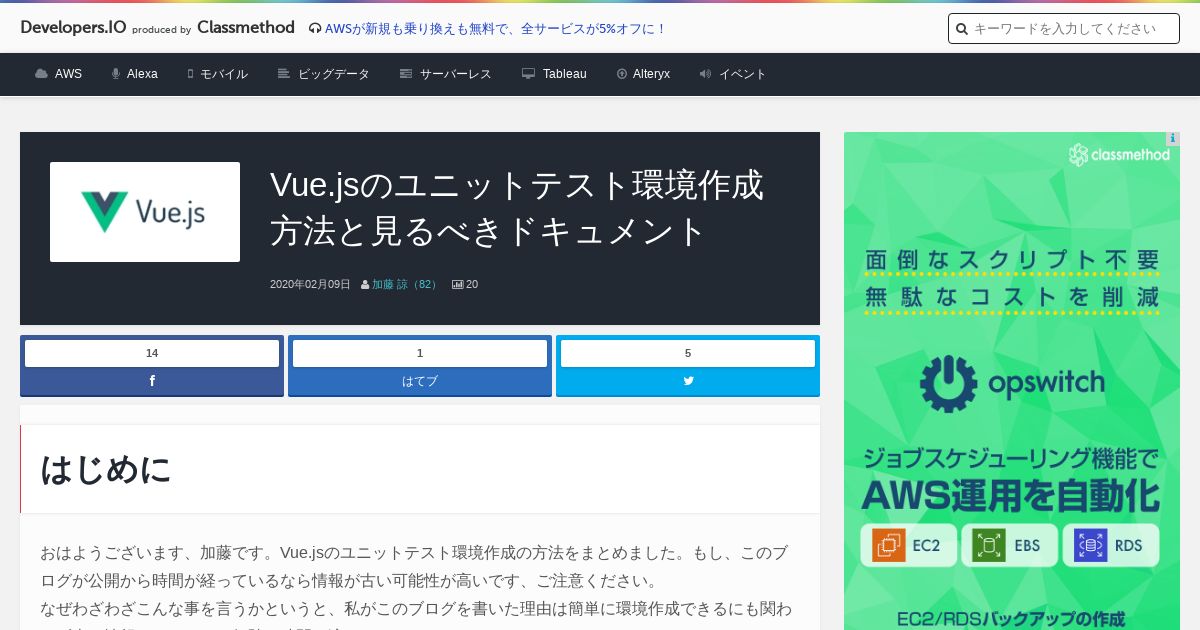This screenshot has height=630, width=1200.
Task: Click the Twitter share count 5
Action: tap(688, 353)
